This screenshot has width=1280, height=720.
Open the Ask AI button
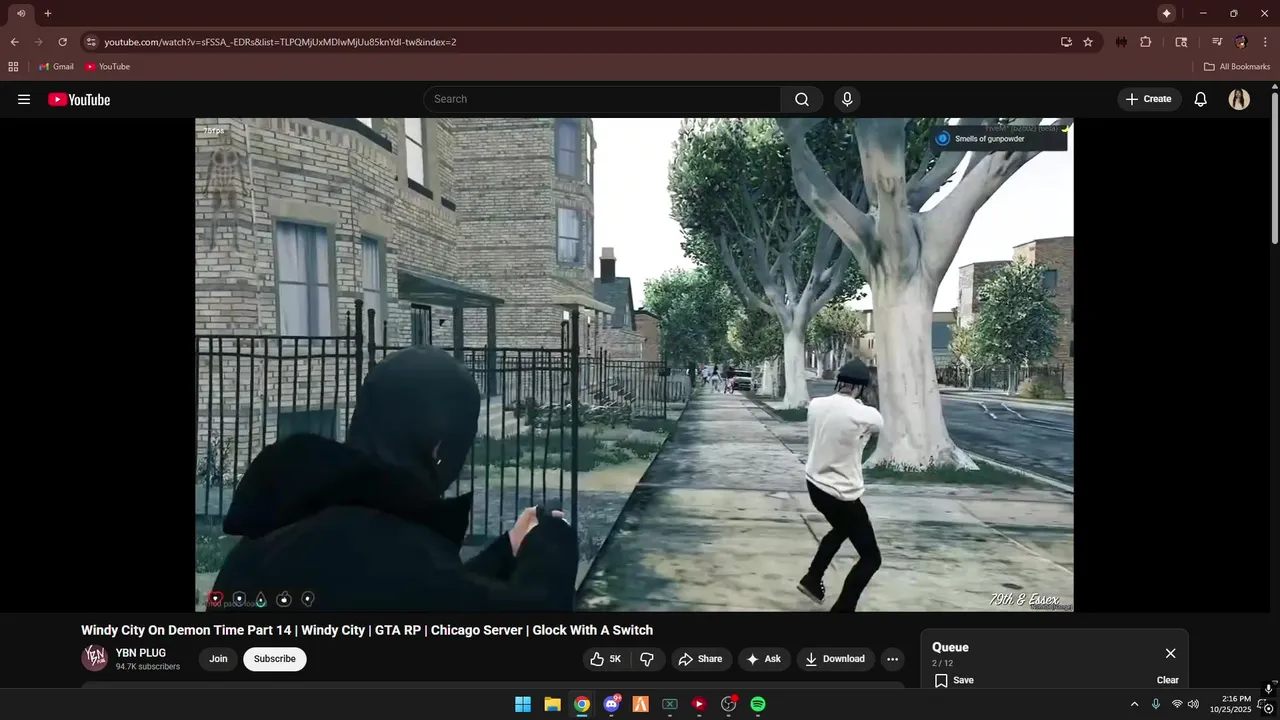pyautogui.click(x=764, y=659)
